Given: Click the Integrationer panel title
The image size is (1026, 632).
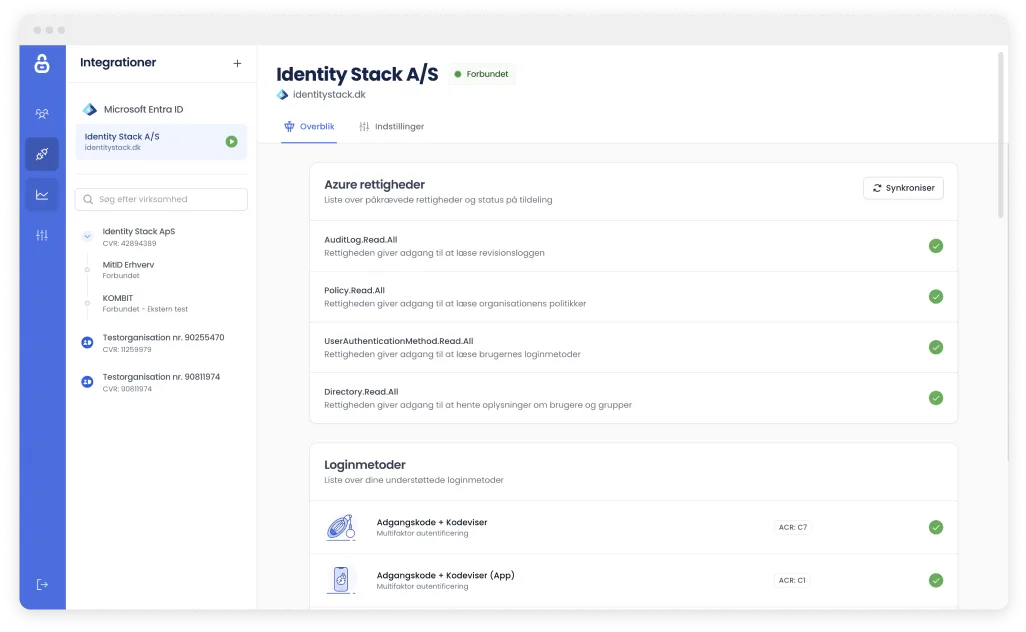Looking at the screenshot, I should [118, 63].
